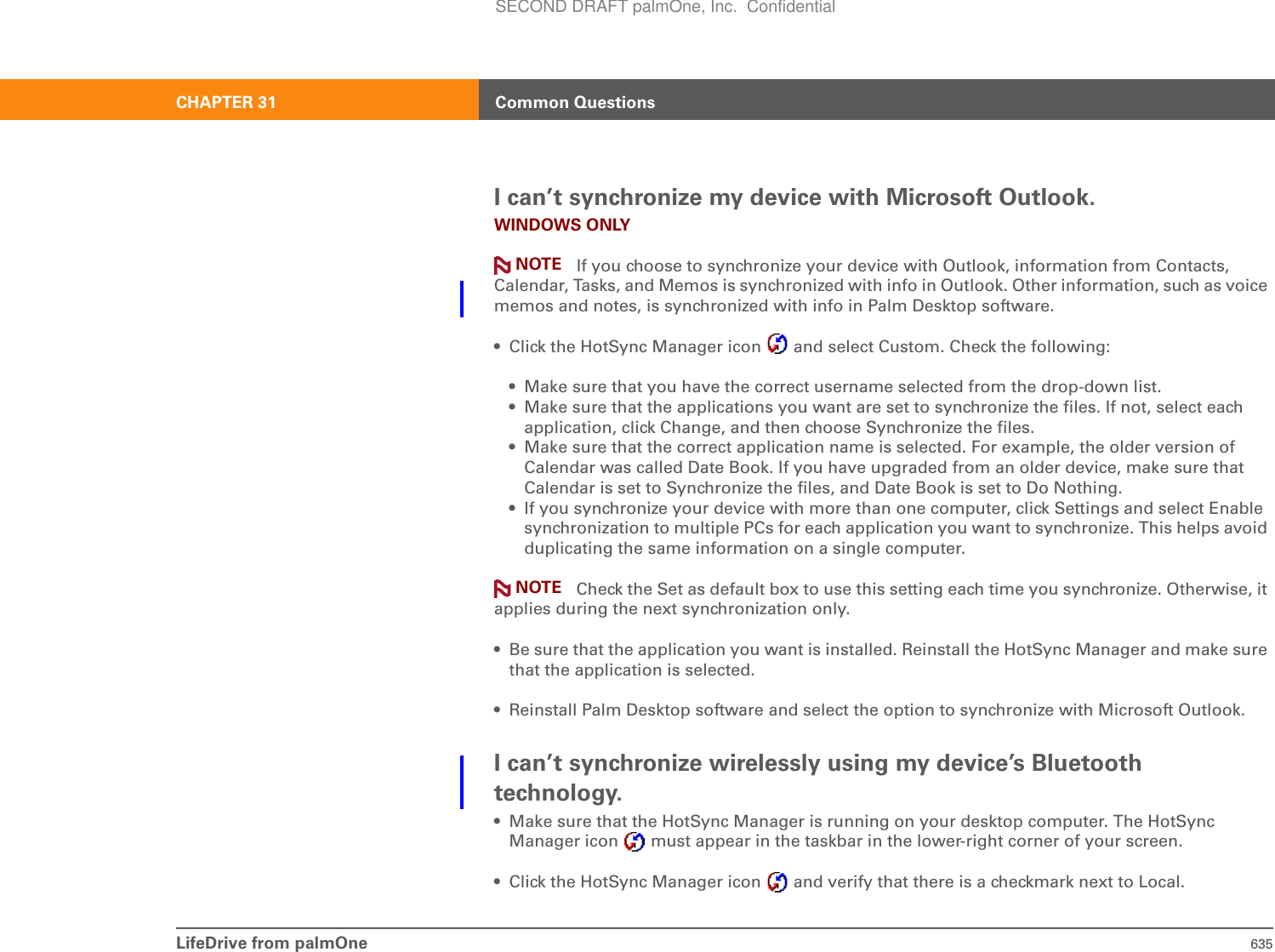This screenshot has height=952, width=1275.
Task: Click the line "Be sure that the application you want is installed."
Action: point(888,649)
